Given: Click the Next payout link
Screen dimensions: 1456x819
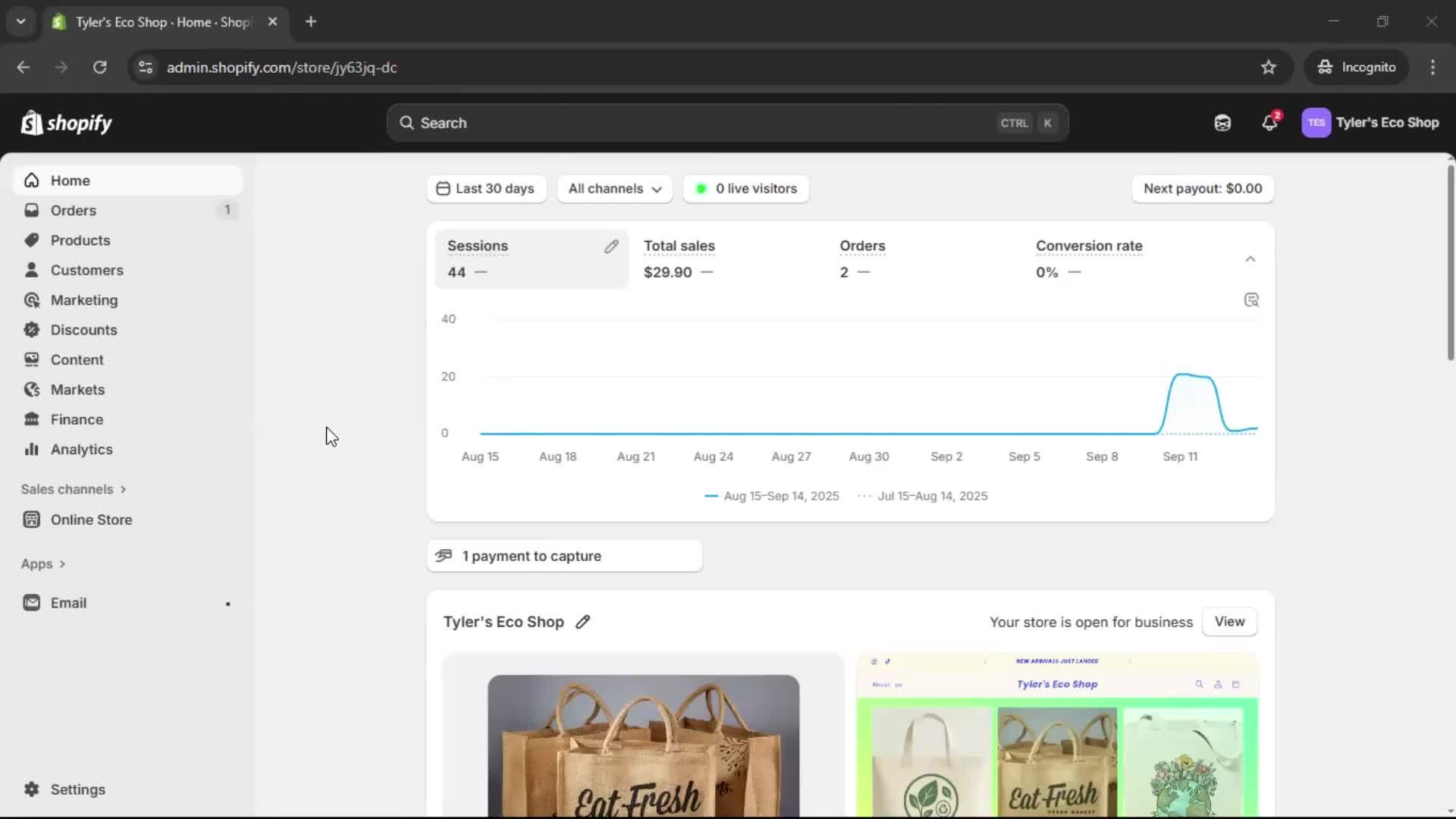Looking at the screenshot, I should (1202, 189).
